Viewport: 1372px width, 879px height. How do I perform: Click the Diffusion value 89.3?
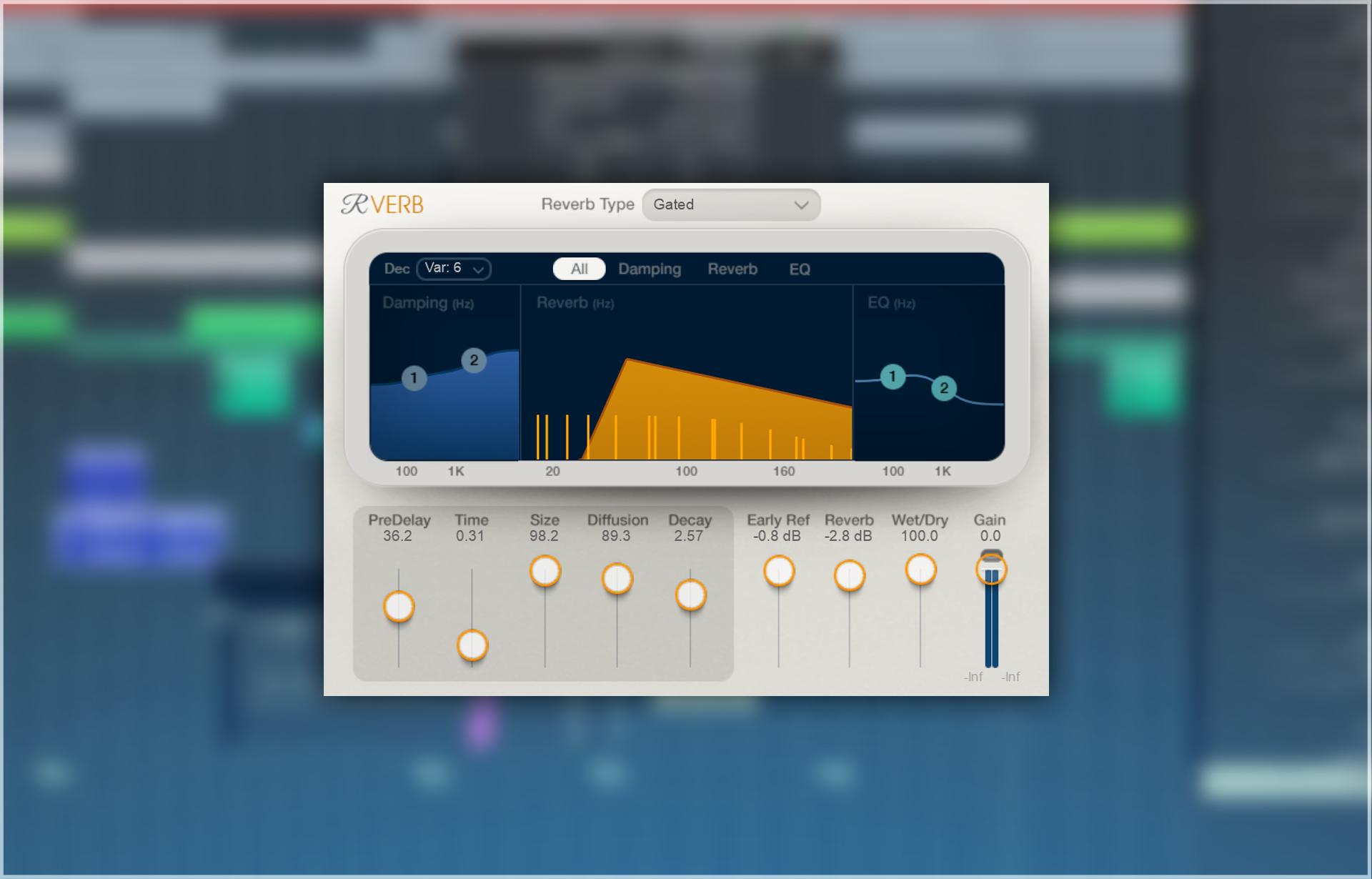click(616, 536)
